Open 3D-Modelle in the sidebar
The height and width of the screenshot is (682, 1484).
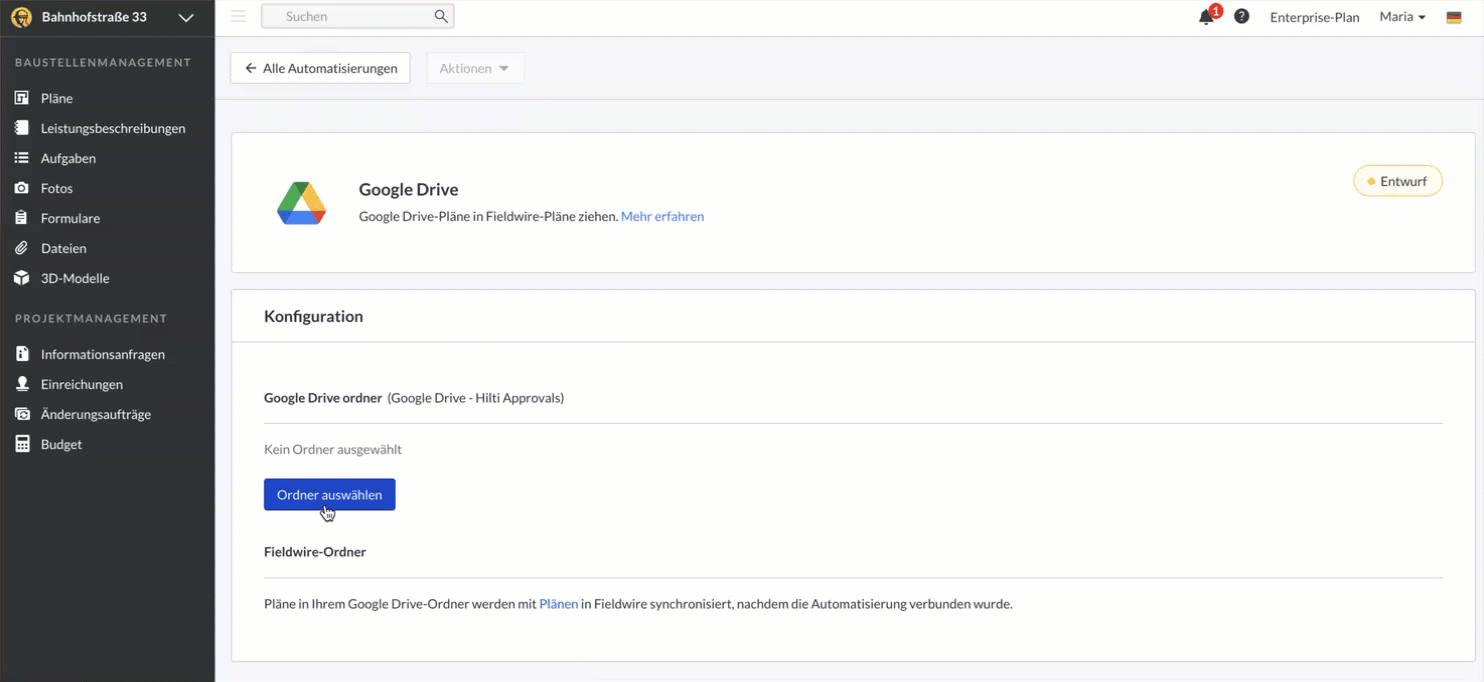click(75, 278)
